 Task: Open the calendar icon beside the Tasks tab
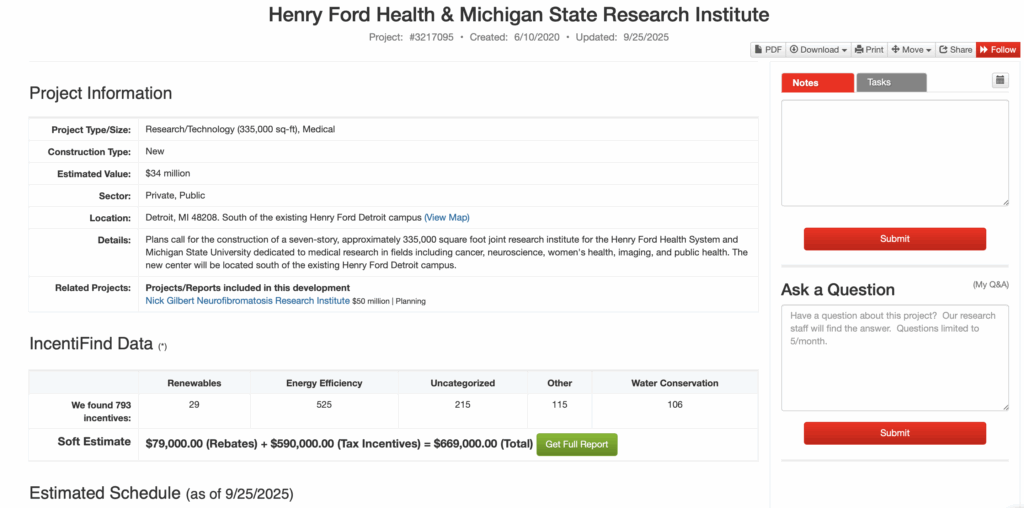pyautogui.click(x=1000, y=80)
